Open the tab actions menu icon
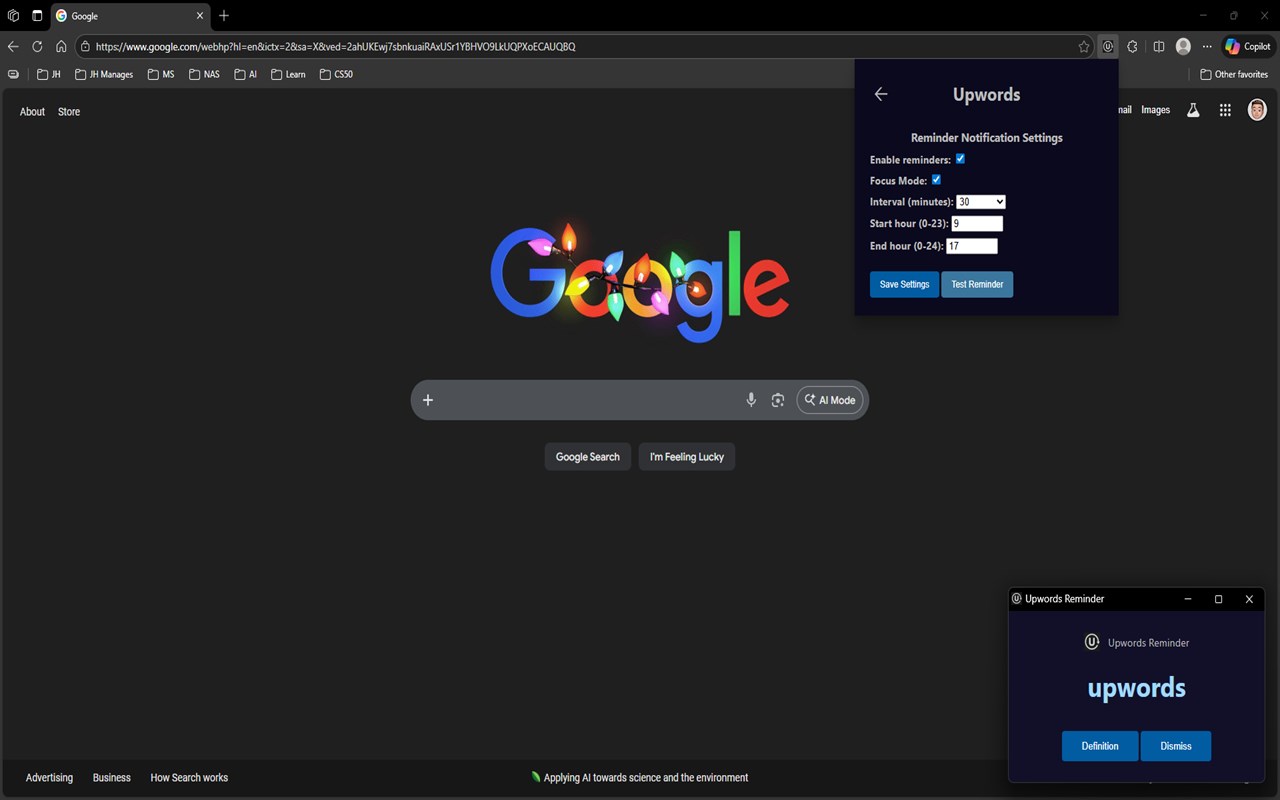 tap(37, 16)
